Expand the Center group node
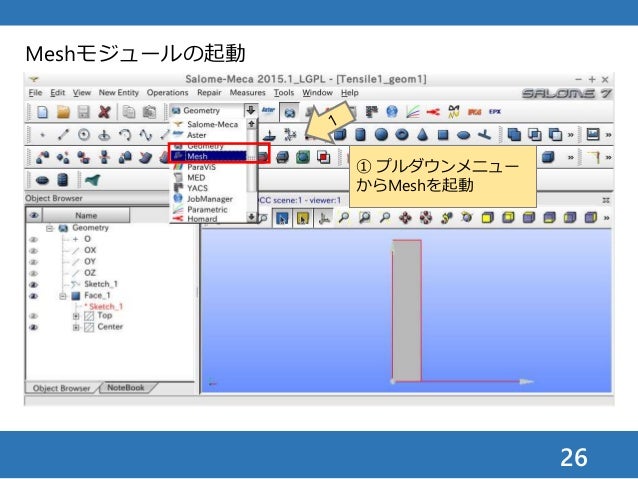 tap(76, 327)
